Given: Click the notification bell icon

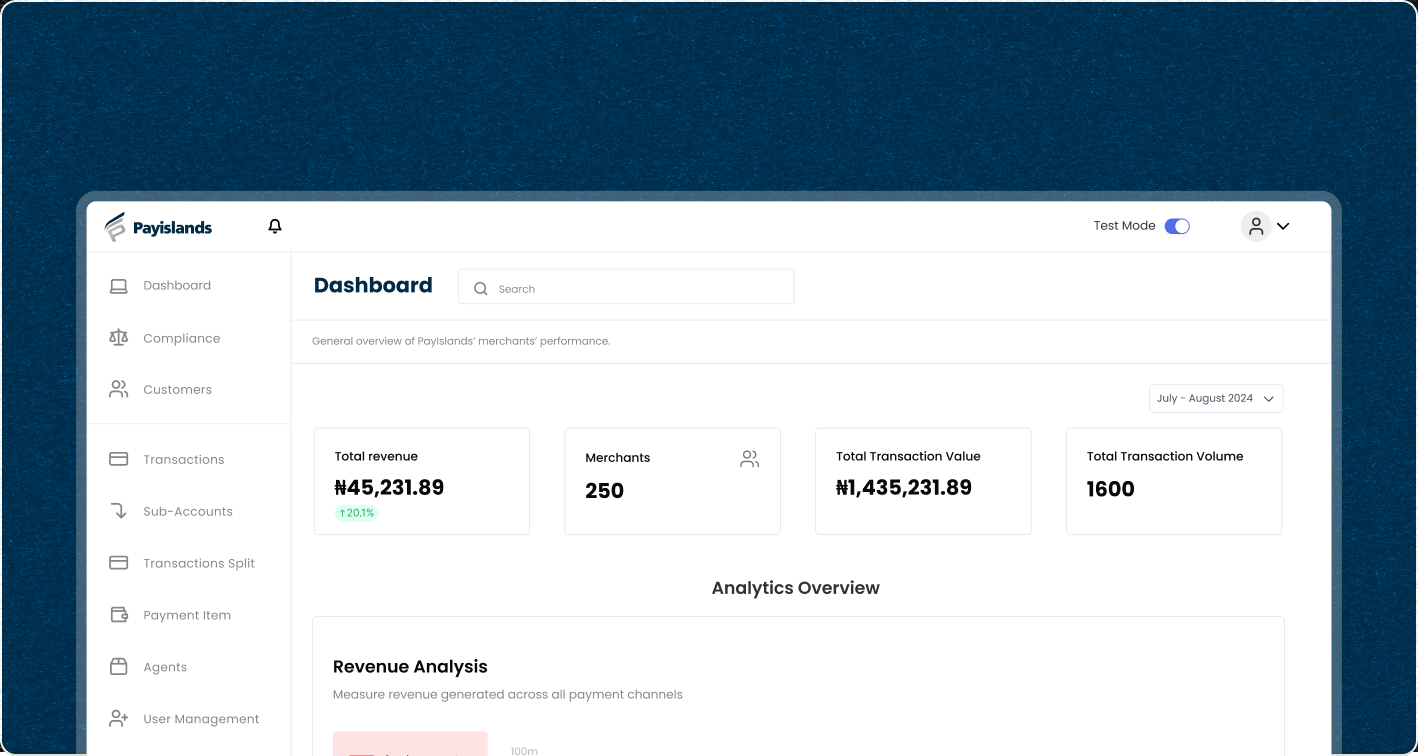Looking at the screenshot, I should click(274, 226).
